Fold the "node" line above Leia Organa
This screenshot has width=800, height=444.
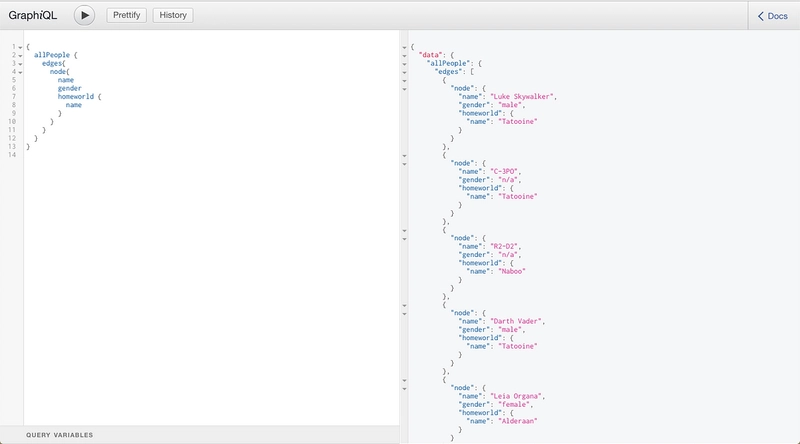point(405,389)
